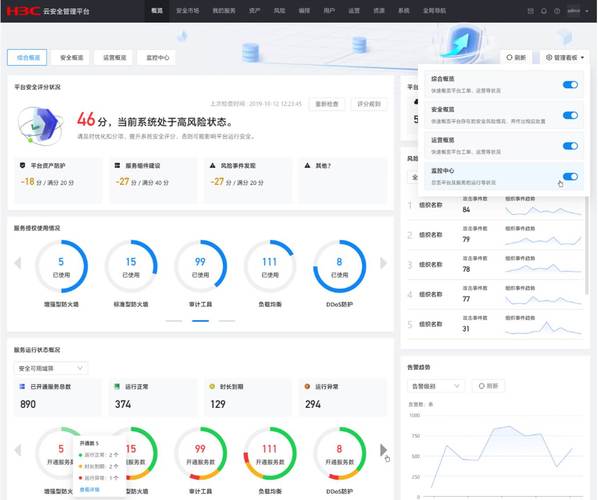Click the stack icon beside 服务组件建设
This screenshot has width=598, height=500.
[117, 165]
